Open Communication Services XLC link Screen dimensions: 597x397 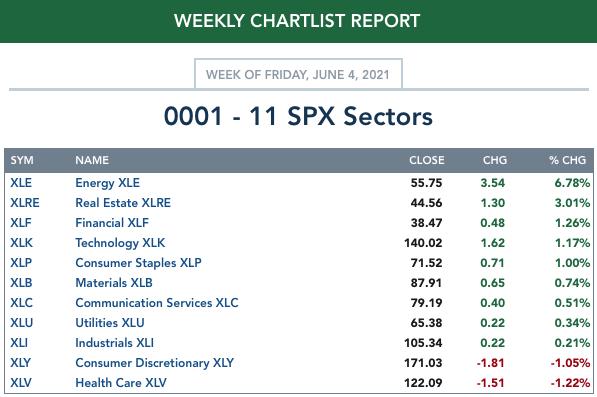157,303
